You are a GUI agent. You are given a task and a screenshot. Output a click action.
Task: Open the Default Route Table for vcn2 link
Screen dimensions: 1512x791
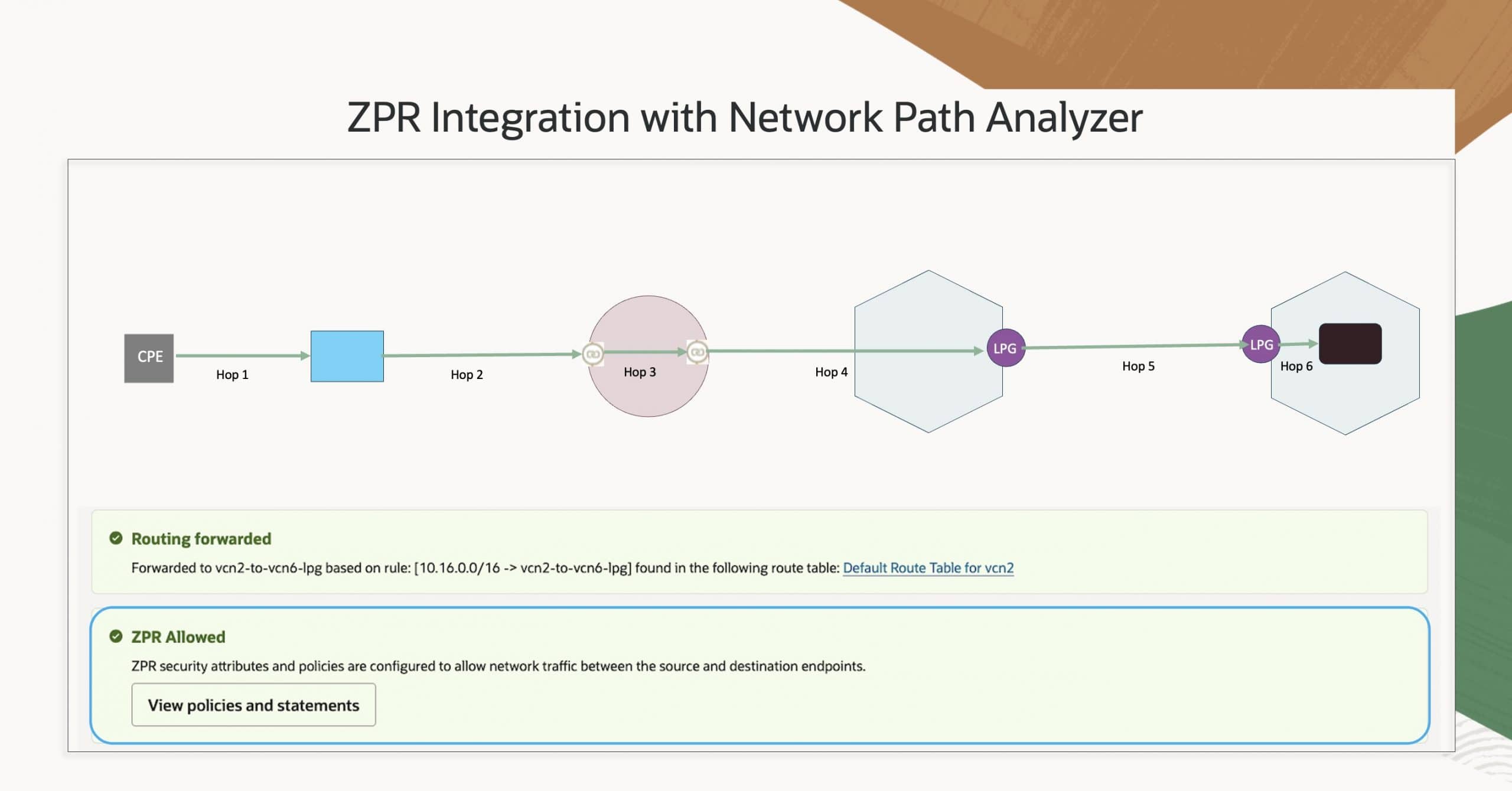click(x=929, y=568)
